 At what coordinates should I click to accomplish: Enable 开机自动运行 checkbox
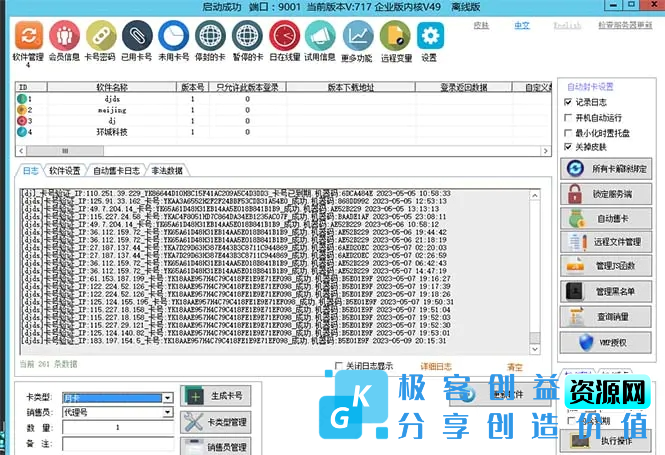[568, 117]
